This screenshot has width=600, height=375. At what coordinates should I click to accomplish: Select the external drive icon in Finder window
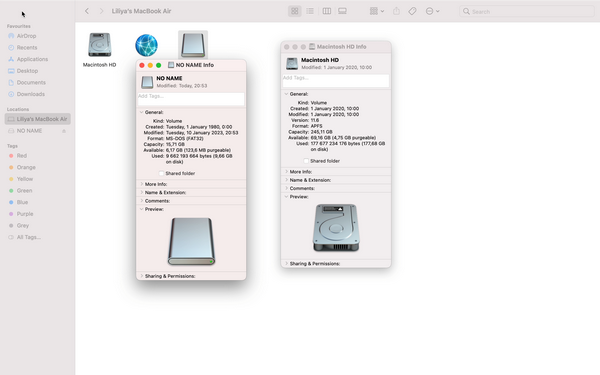coord(193,45)
